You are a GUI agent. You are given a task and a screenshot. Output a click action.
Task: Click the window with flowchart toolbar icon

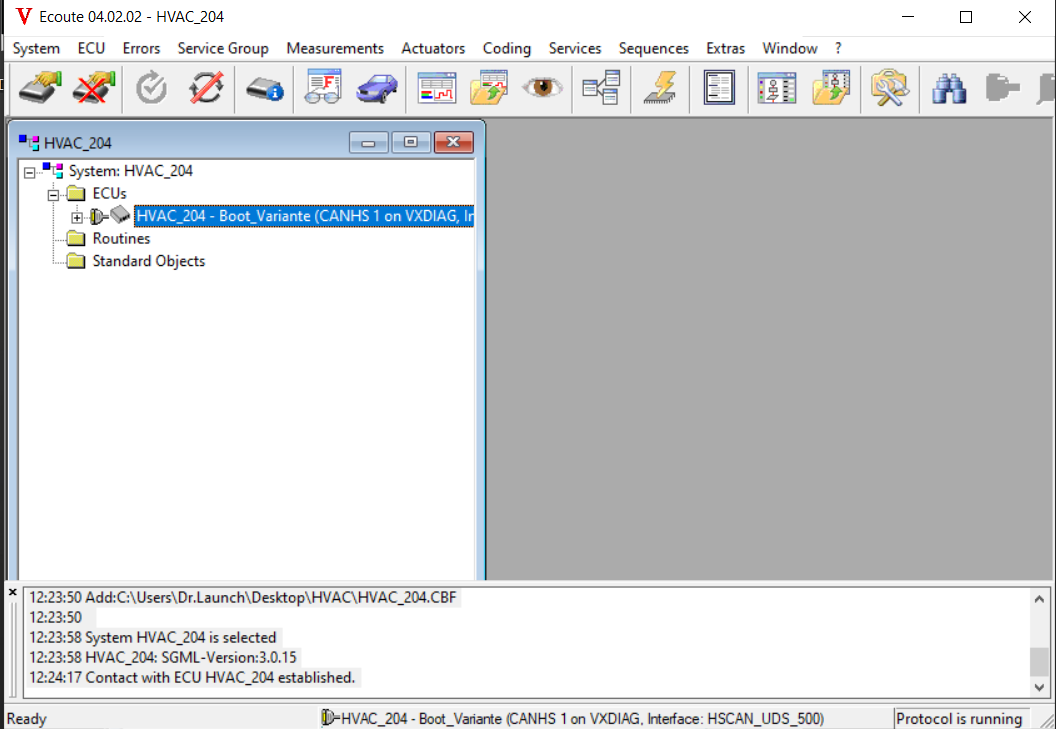(x=777, y=88)
